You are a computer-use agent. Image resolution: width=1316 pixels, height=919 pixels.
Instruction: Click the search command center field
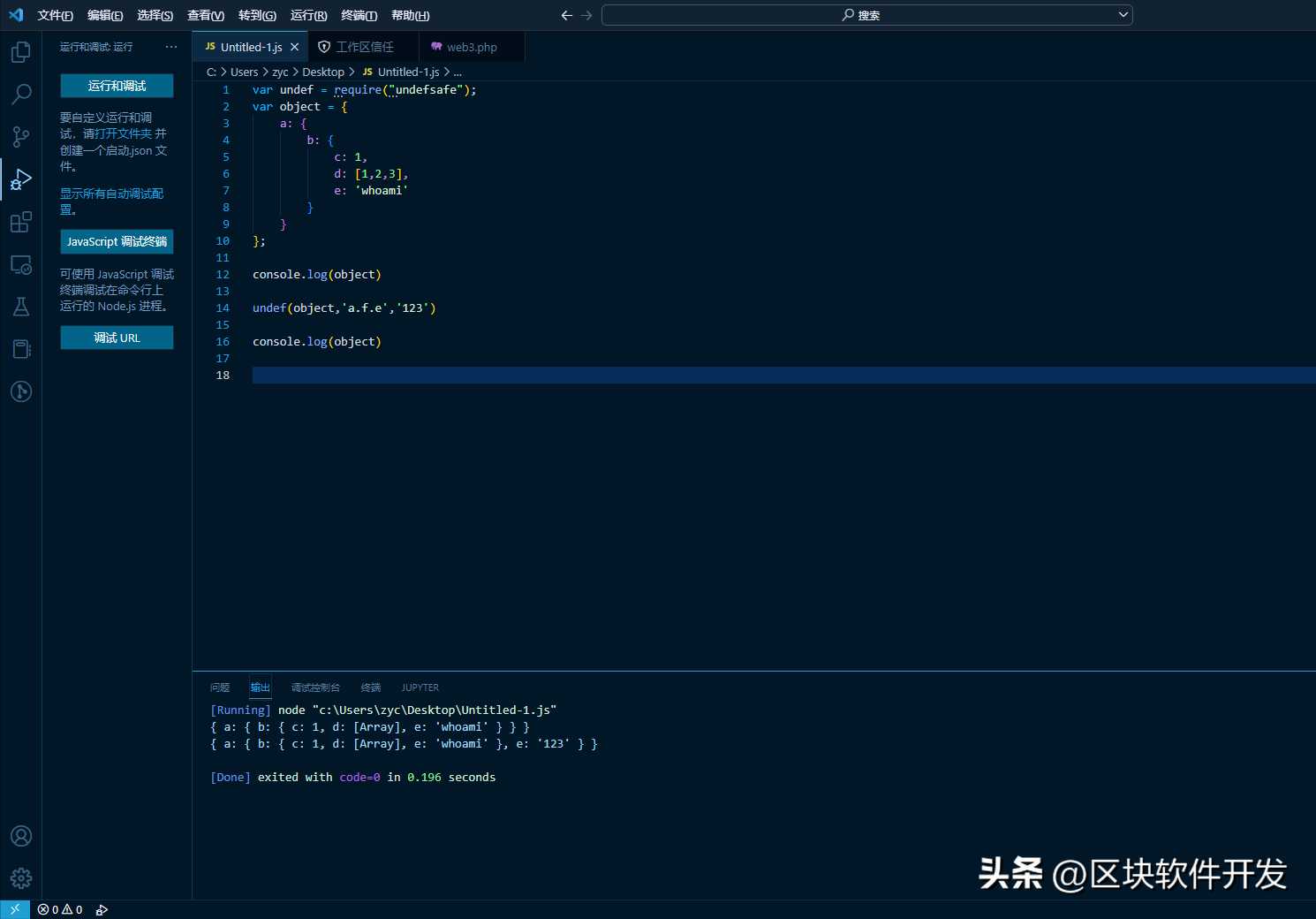(866, 15)
